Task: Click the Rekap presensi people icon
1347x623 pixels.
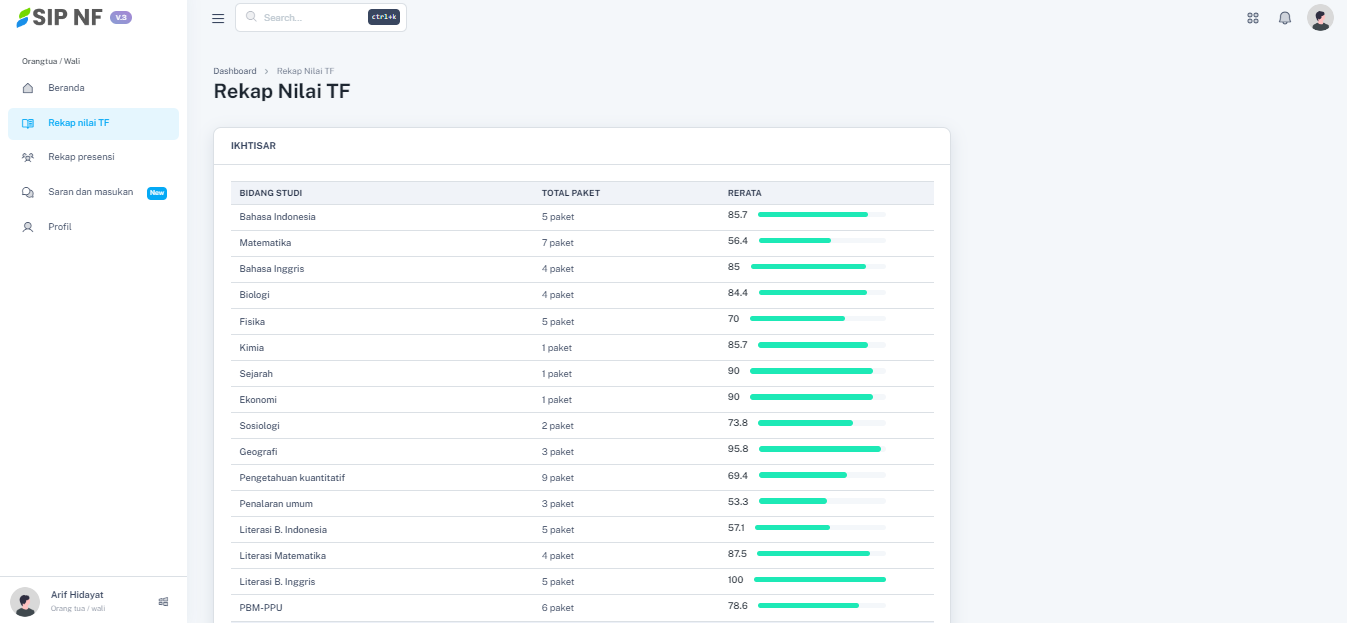Action: click(28, 157)
